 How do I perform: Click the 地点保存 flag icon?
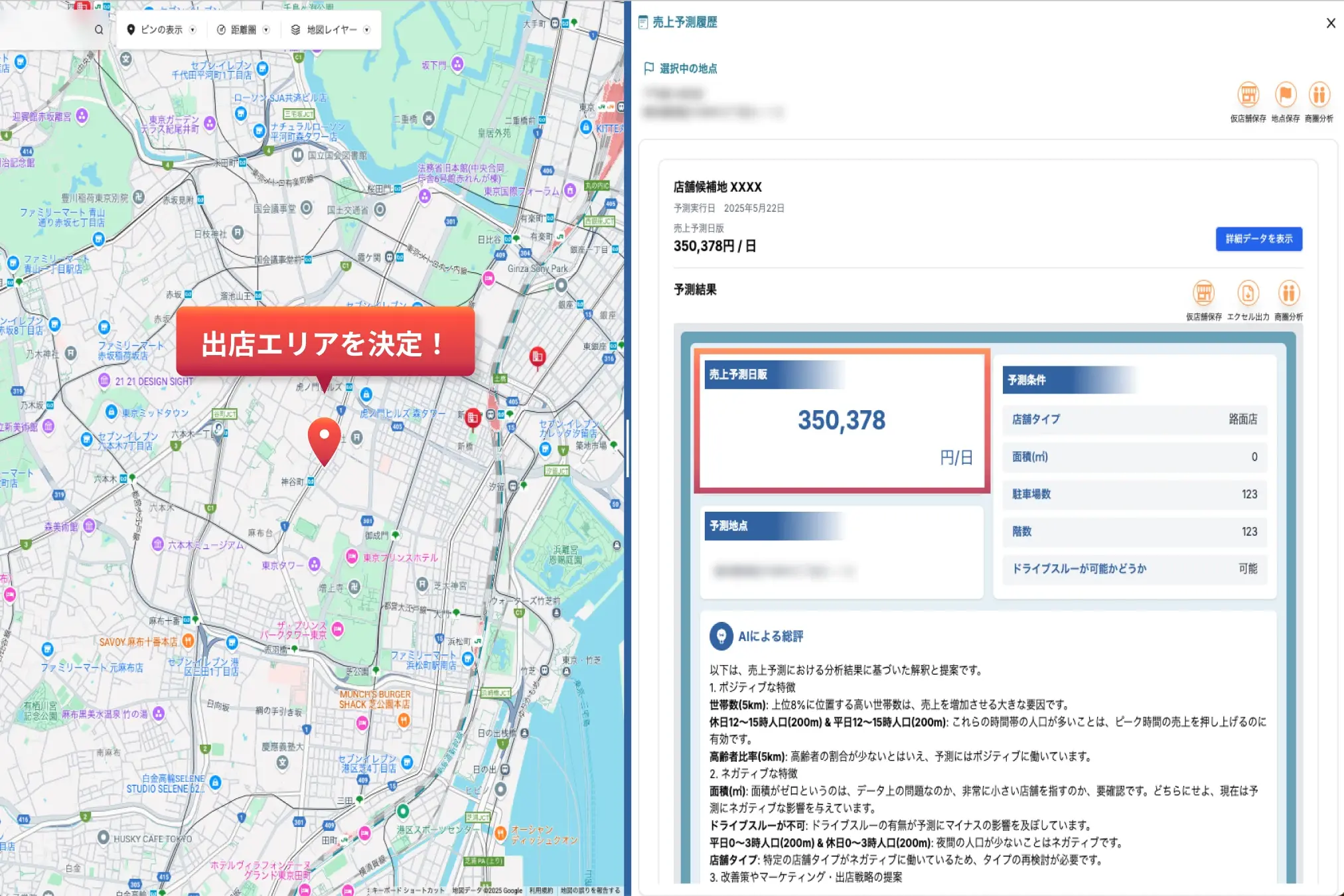[x=1285, y=95]
